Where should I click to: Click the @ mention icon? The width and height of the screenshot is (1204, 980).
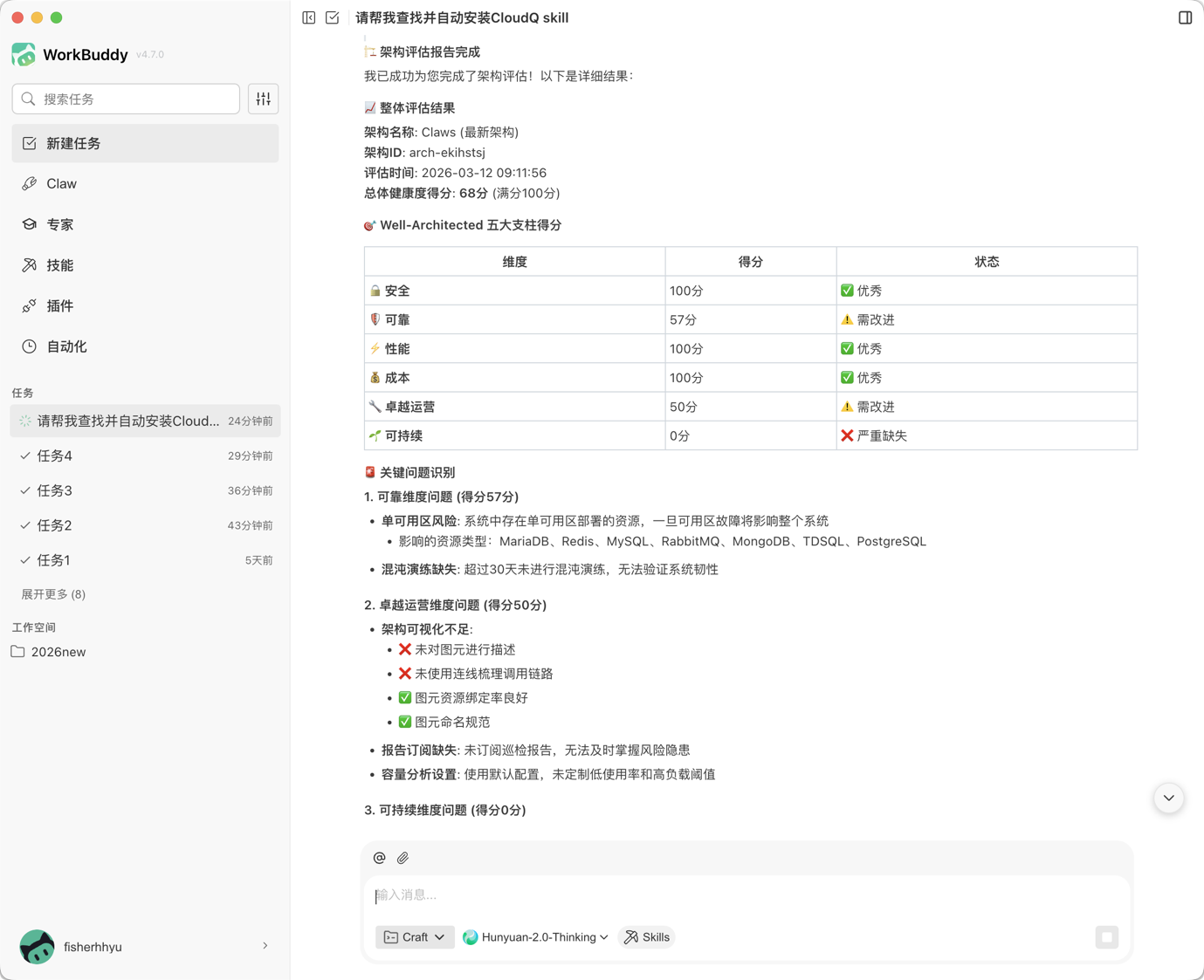pos(379,858)
